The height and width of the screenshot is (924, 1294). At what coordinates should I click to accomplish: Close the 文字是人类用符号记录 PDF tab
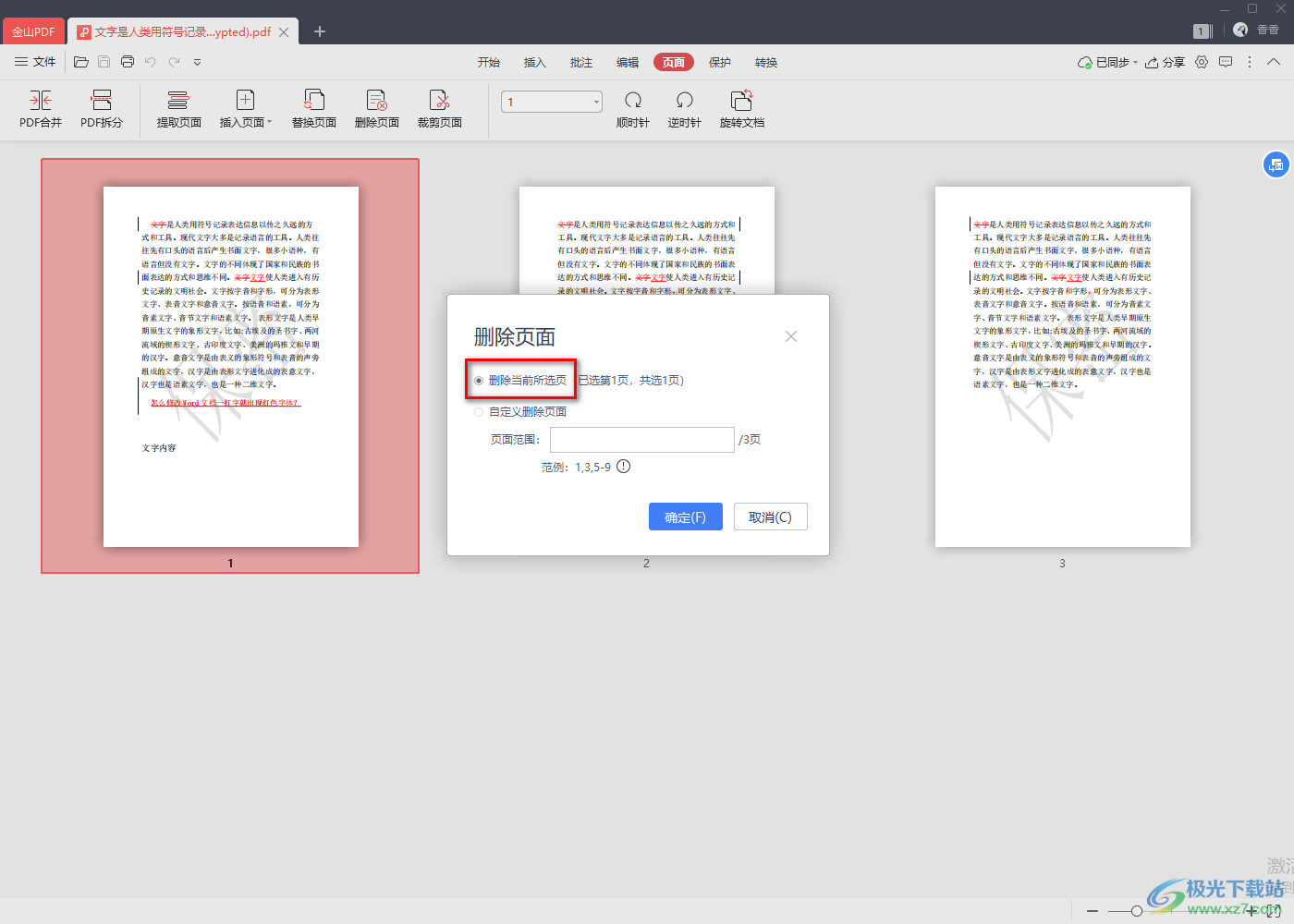pyautogui.click(x=284, y=31)
